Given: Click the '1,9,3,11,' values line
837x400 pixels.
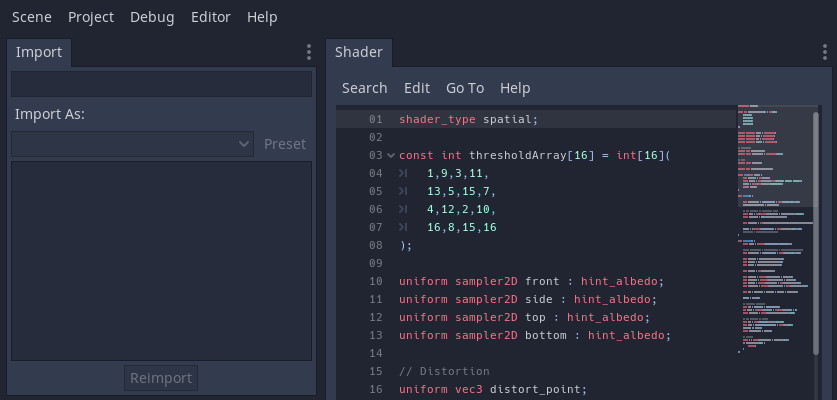Looking at the screenshot, I should [x=458, y=174].
